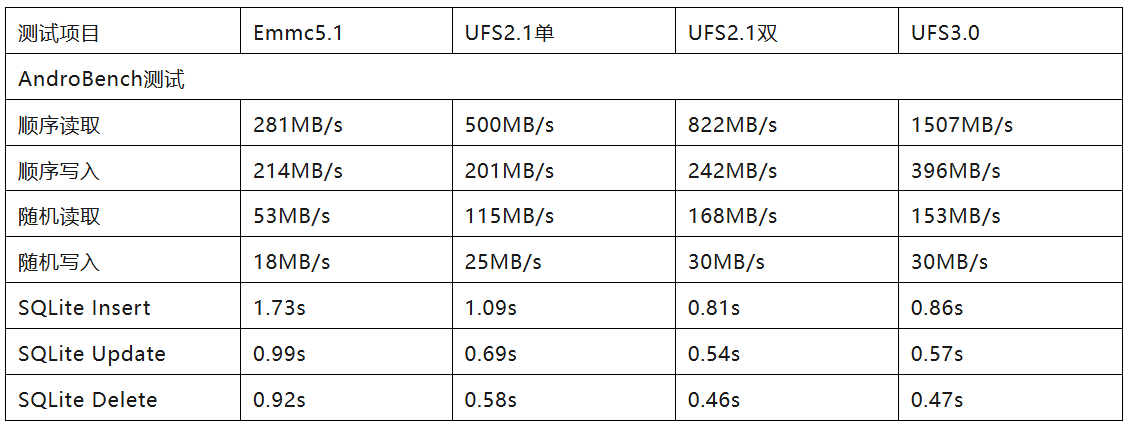Click the 随机读取 row label

(x=59, y=216)
